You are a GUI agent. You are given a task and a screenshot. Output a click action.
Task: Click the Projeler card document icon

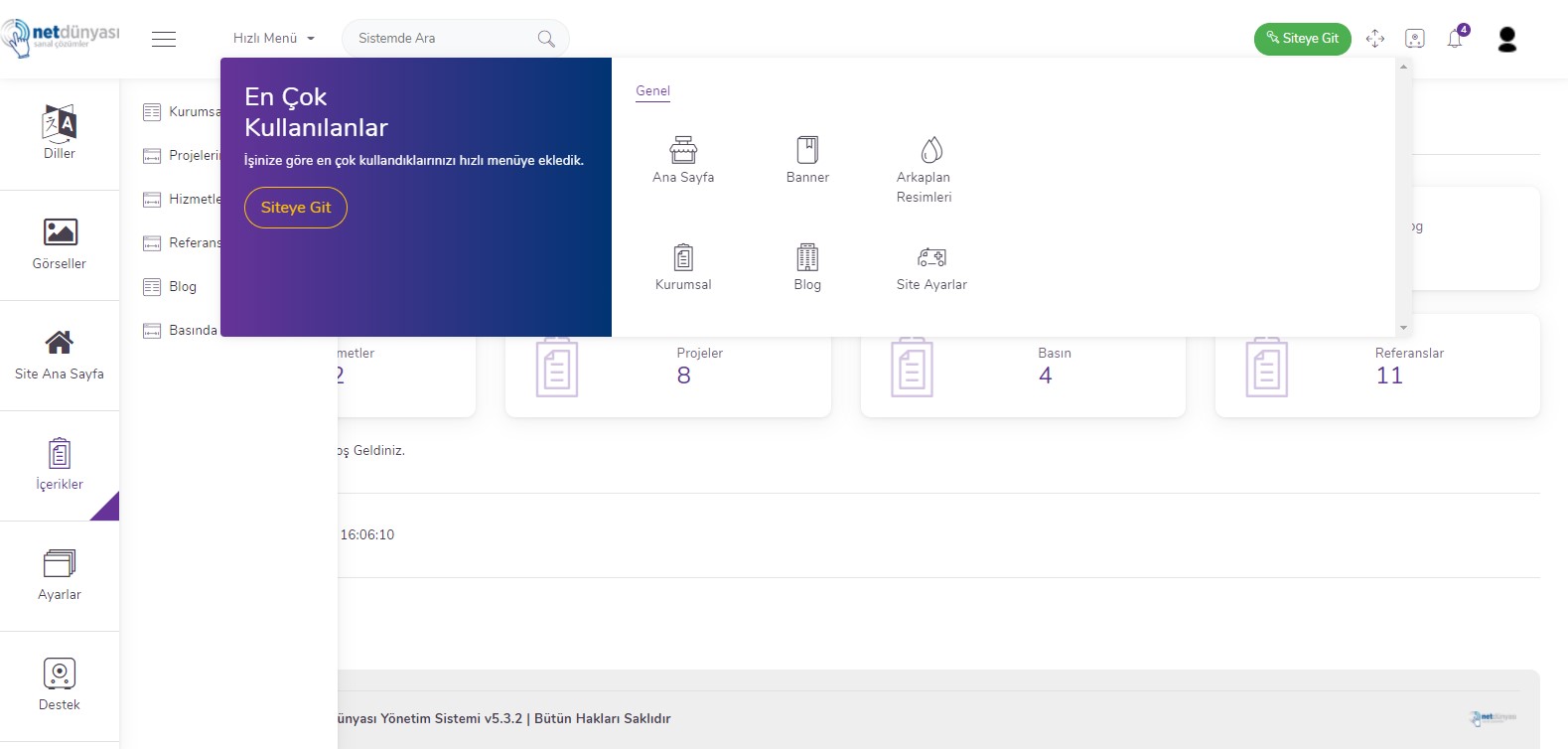click(x=557, y=368)
